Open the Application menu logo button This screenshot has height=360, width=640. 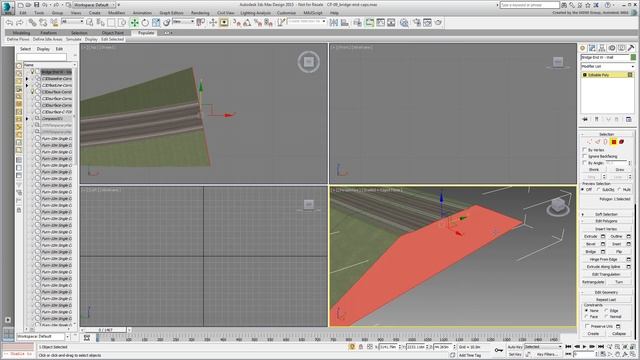8,8
